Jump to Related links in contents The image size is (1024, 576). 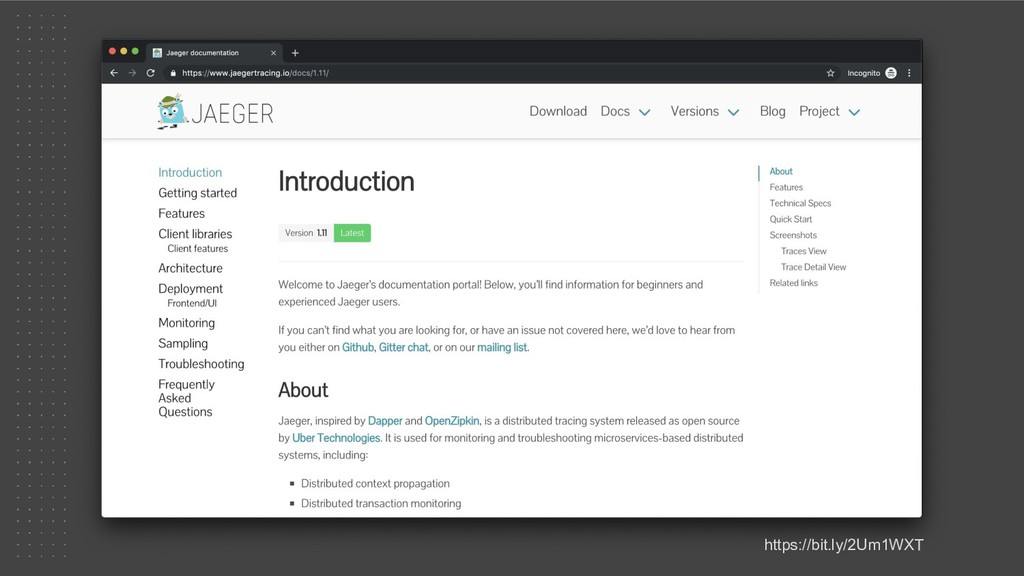pyautogui.click(x=793, y=283)
